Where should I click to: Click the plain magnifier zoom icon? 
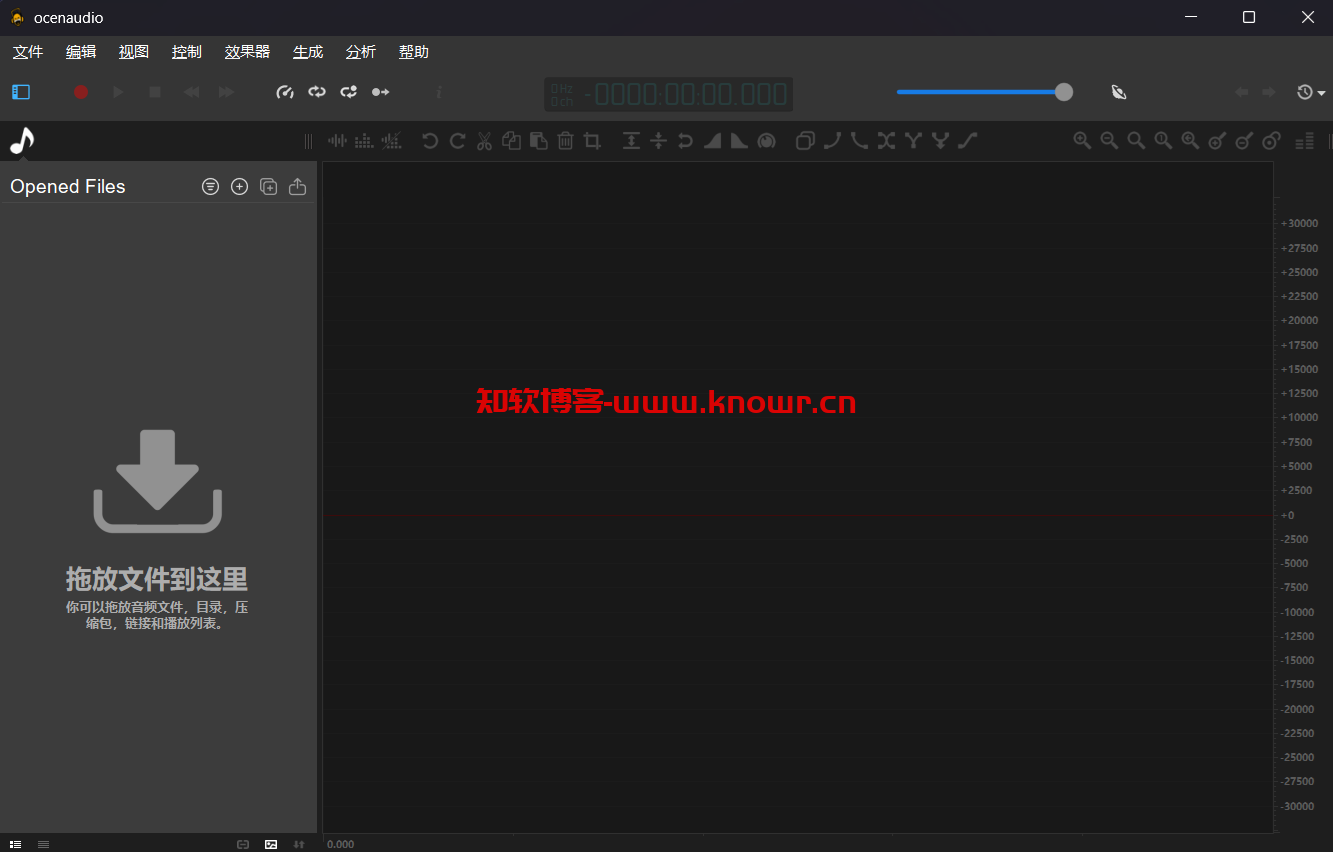tap(1136, 141)
